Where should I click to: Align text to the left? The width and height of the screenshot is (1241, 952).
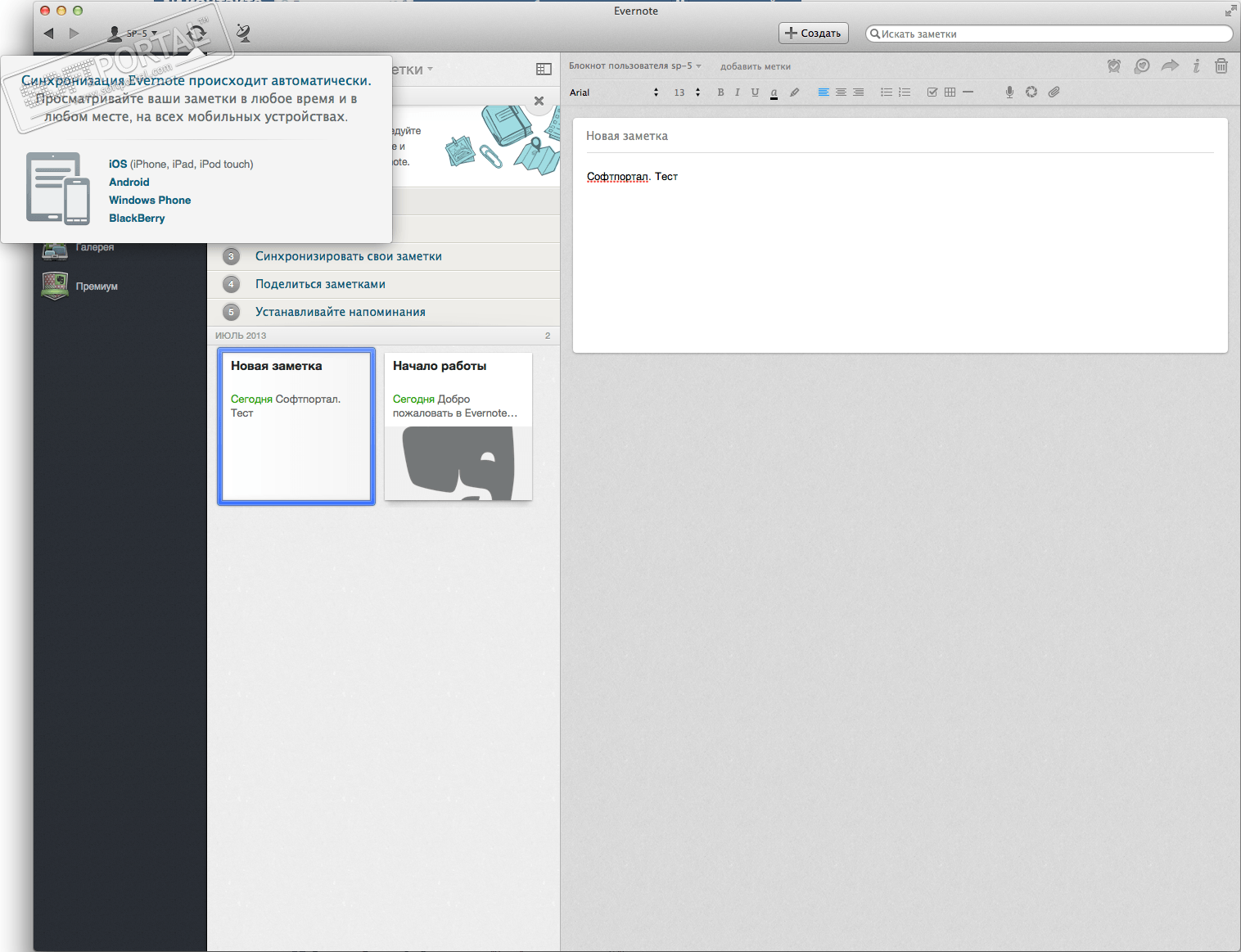pos(824,92)
